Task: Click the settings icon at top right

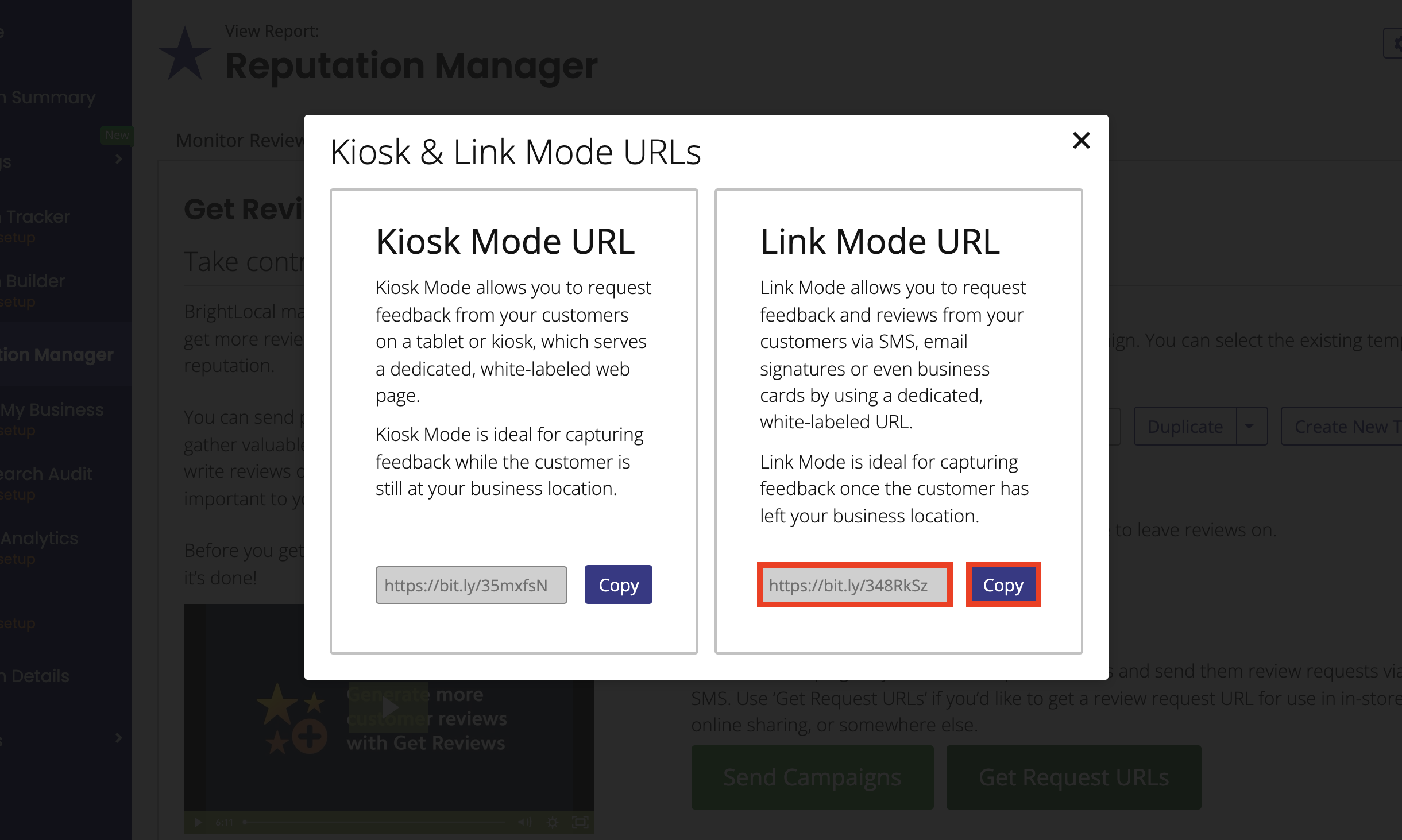Action: (x=1395, y=43)
